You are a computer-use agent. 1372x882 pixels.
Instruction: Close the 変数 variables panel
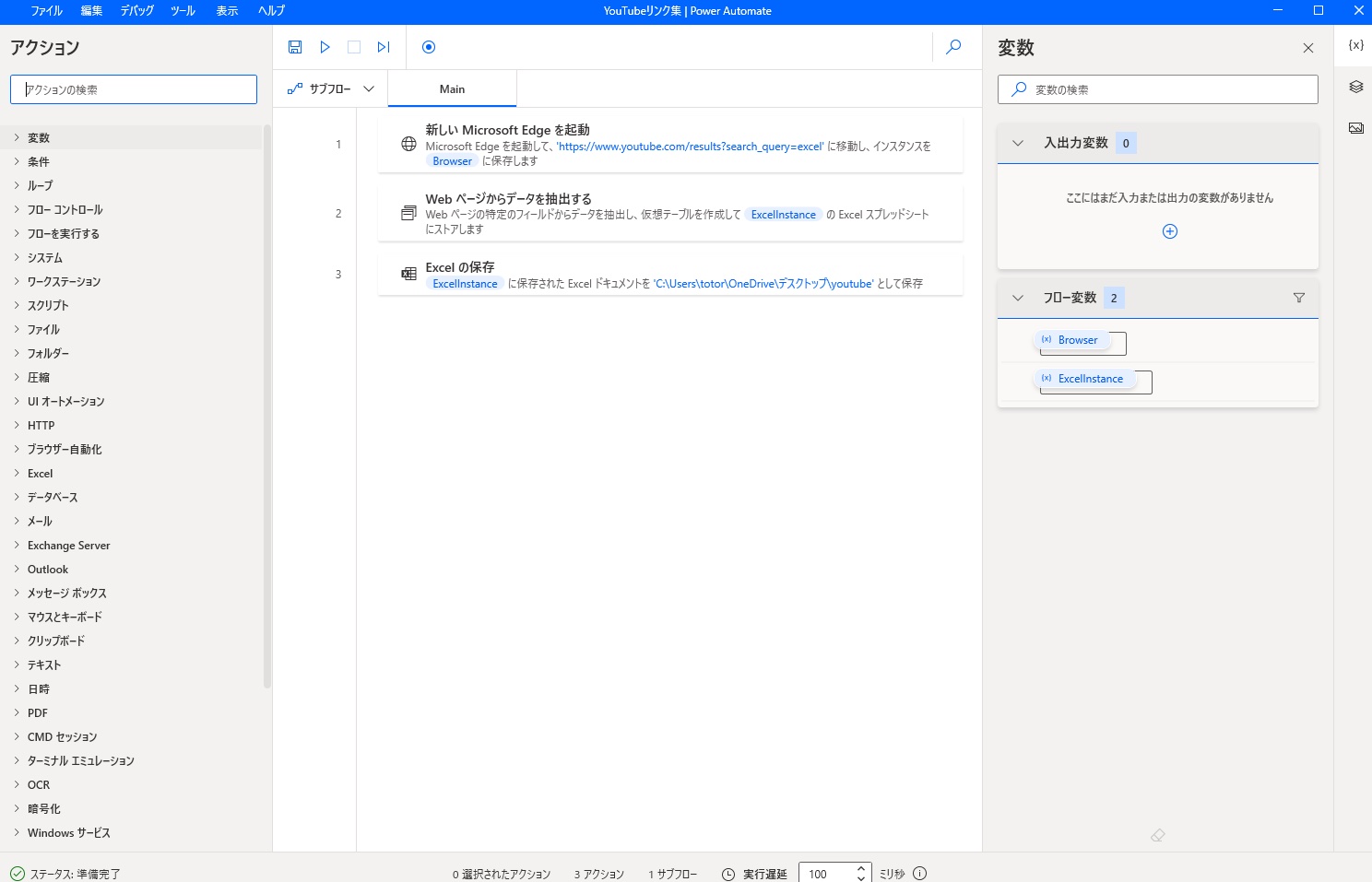(x=1308, y=48)
